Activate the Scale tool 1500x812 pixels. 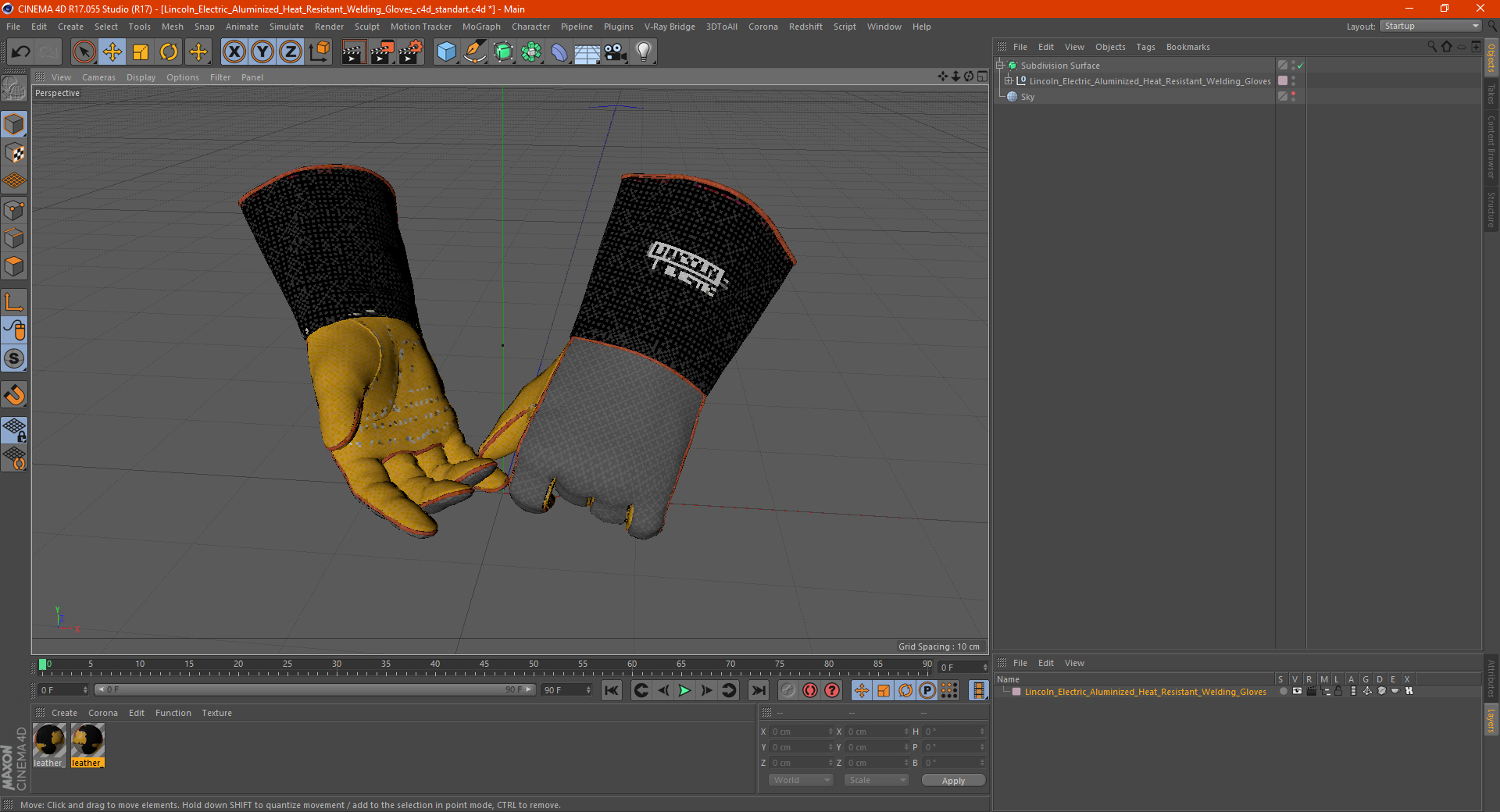(141, 52)
